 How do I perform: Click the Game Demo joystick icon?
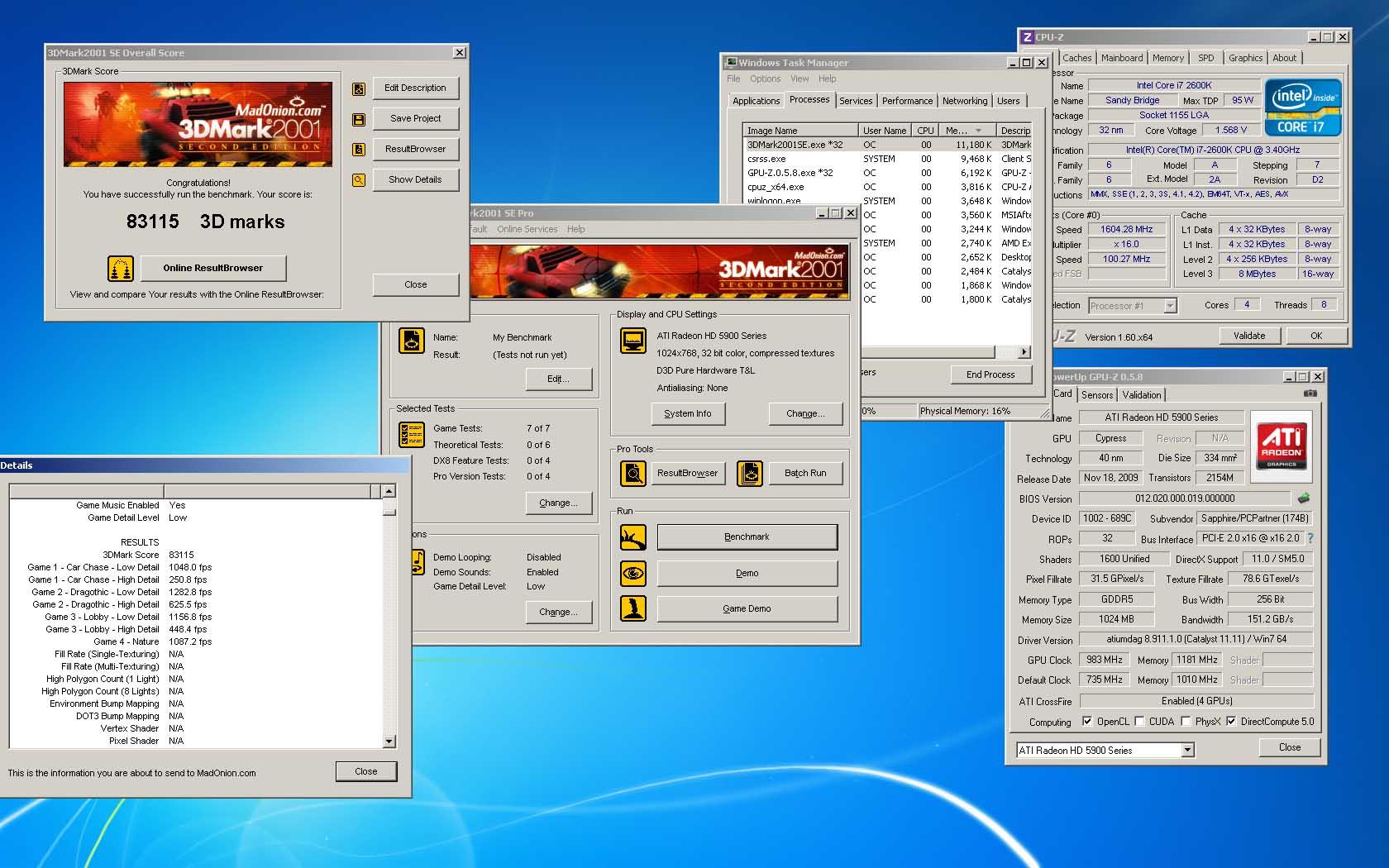tap(633, 608)
